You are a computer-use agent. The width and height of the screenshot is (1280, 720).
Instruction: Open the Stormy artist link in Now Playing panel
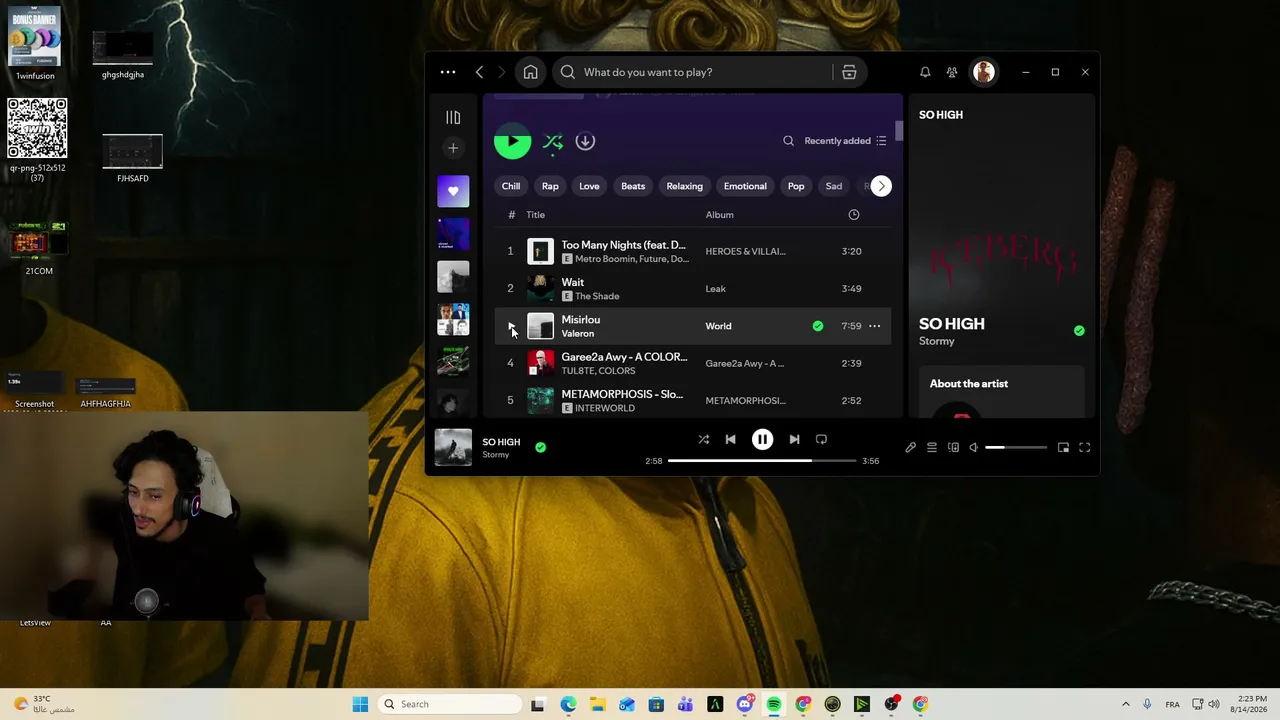tap(937, 341)
